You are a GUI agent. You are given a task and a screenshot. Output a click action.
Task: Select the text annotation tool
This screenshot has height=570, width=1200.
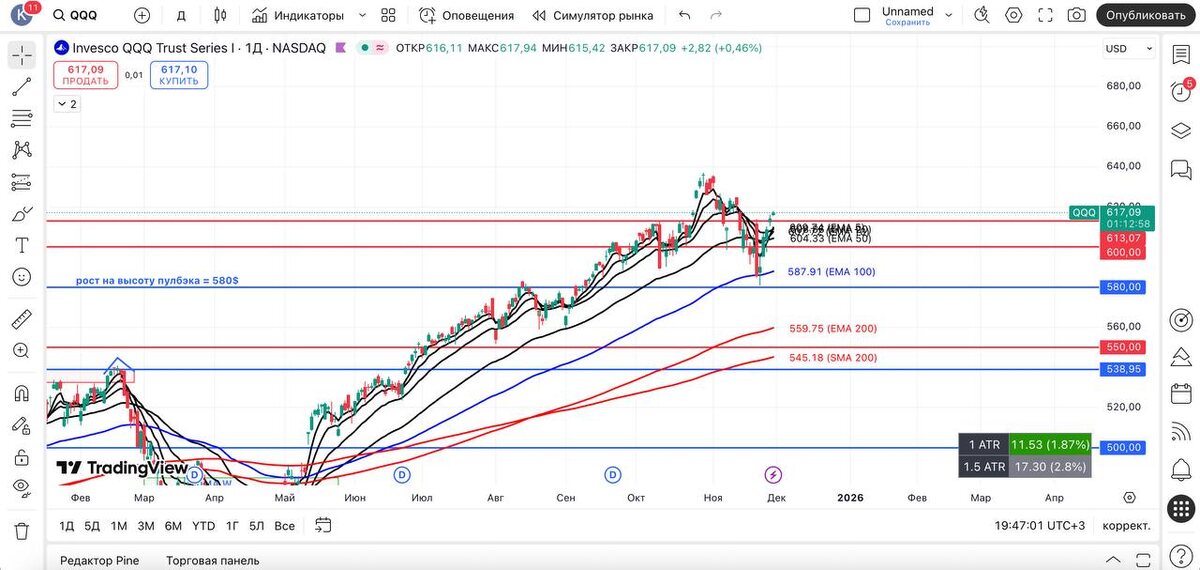22,245
